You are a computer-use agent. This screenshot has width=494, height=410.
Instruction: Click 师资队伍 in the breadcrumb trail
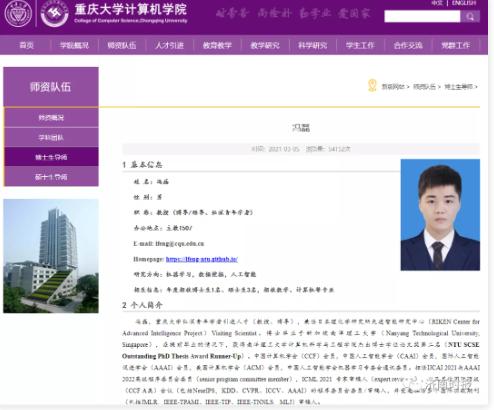(424, 87)
